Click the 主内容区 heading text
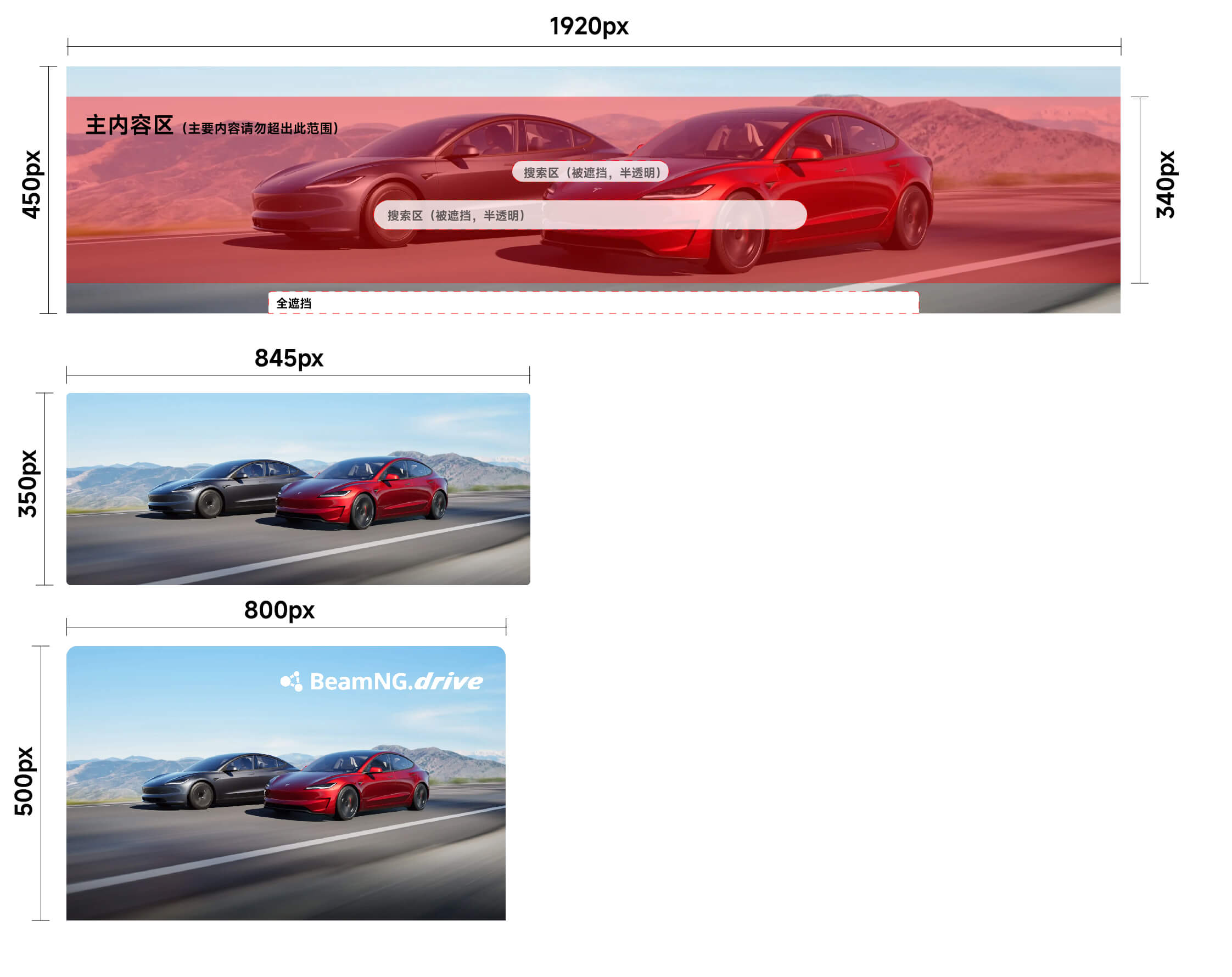The height and width of the screenshot is (977, 1232). tap(129, 125)
